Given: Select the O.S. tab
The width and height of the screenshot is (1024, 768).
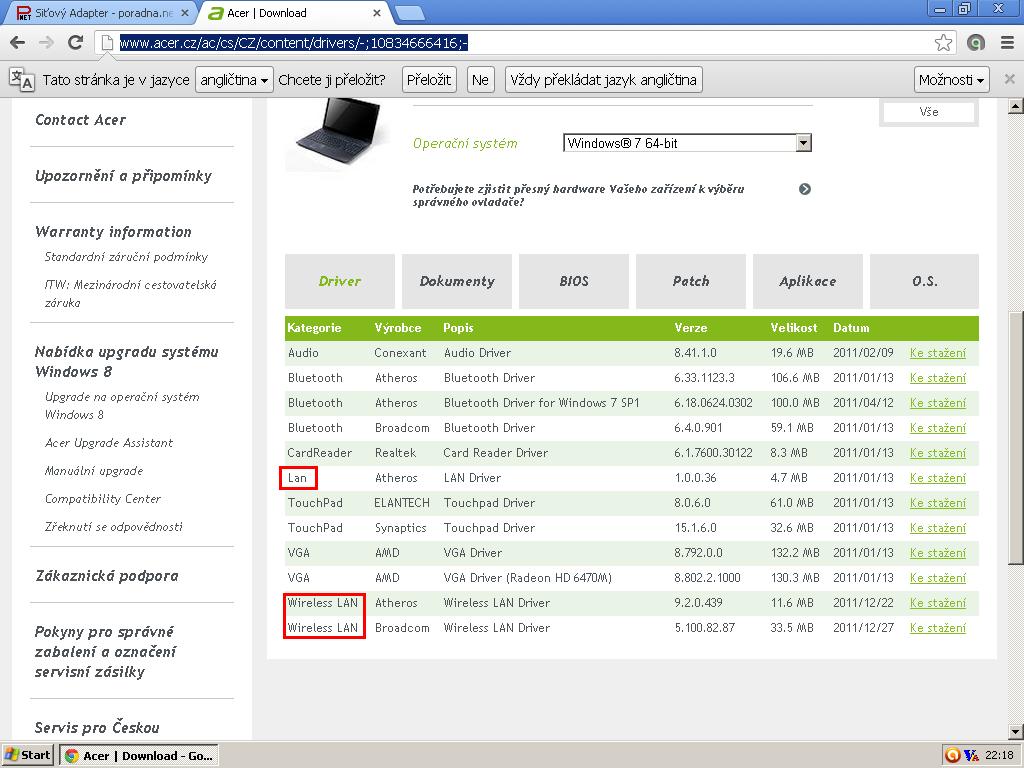Looking at the screenshot, I should (x=924, y=281).
